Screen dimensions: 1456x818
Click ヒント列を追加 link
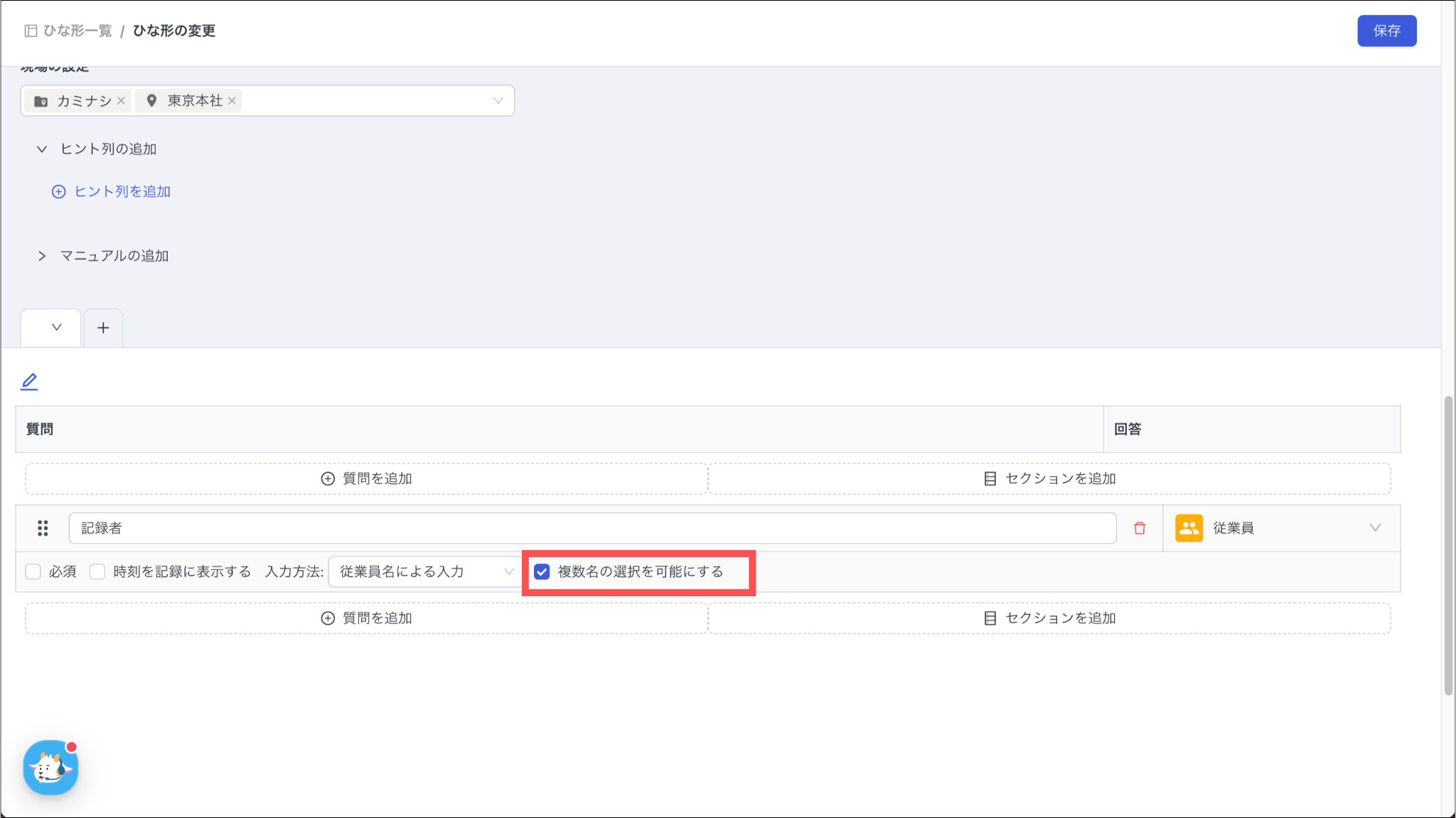(112, 192)
